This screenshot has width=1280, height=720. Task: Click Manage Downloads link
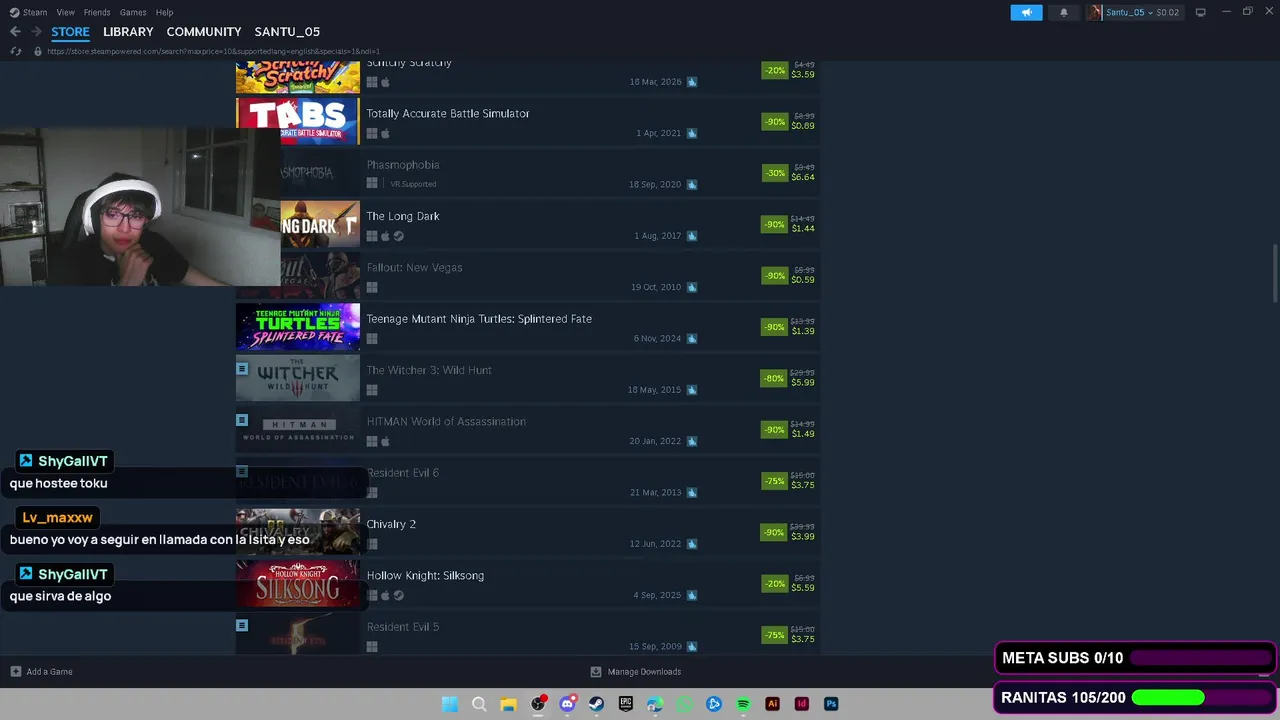coord(644,672)
